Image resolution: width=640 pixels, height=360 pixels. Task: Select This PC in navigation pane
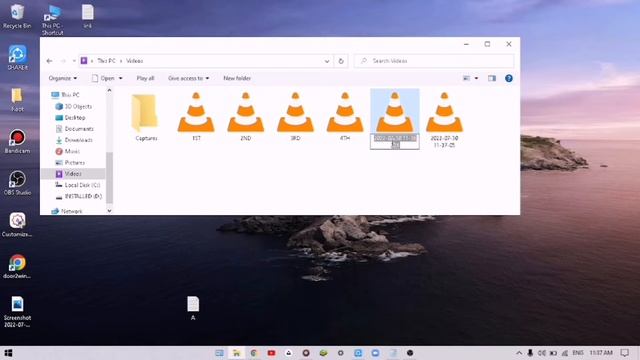[70, 95]
